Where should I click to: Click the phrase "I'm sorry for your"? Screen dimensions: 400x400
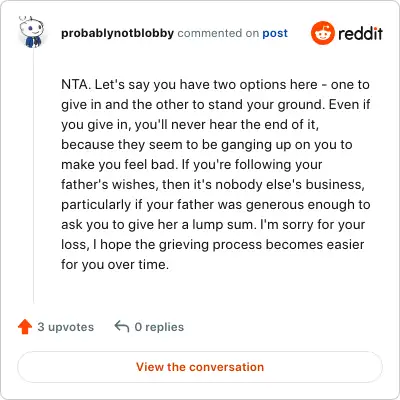click(312, 225)
